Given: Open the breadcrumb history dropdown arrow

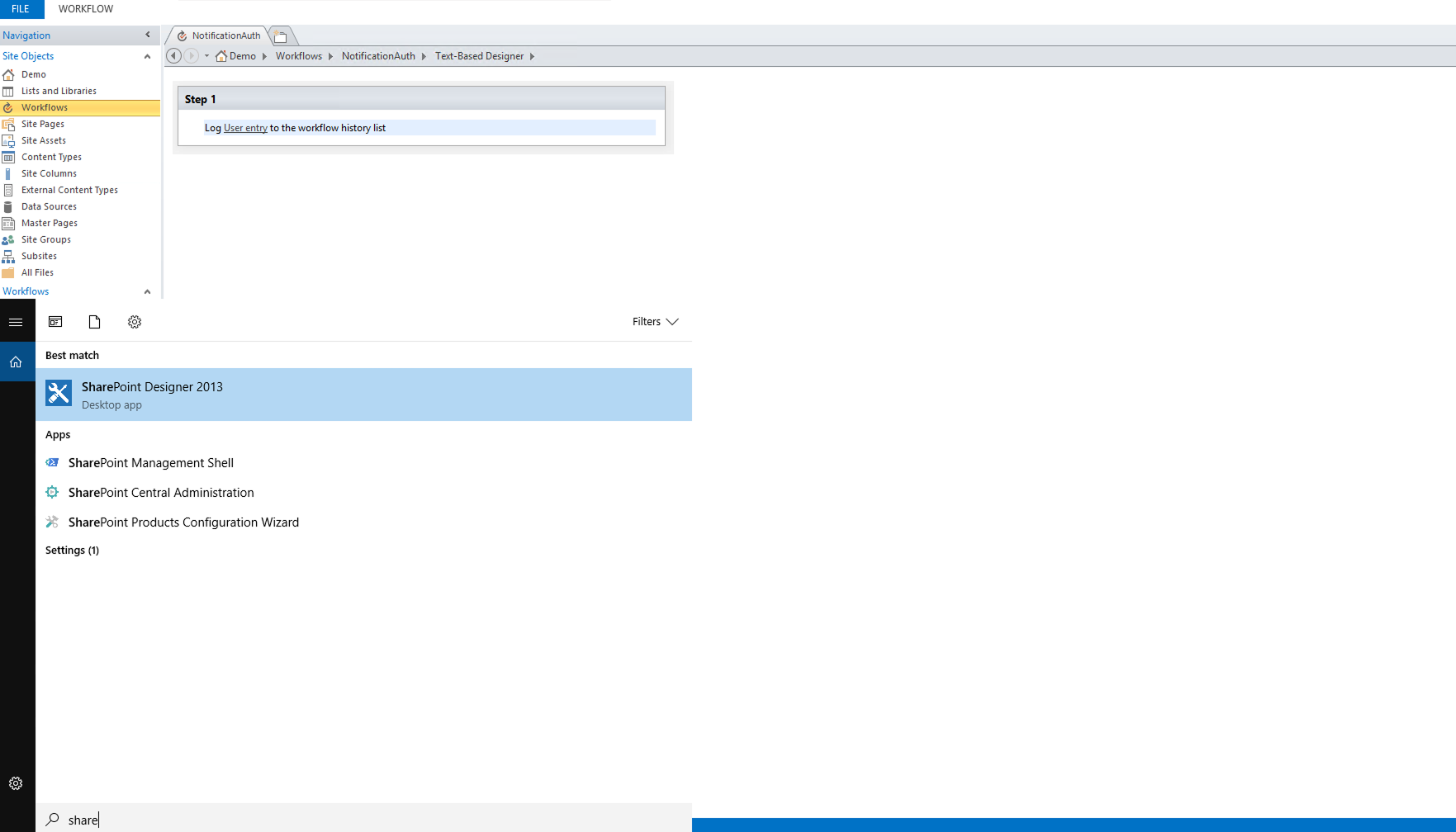Looking at the screenshot, I should (206, 56).
